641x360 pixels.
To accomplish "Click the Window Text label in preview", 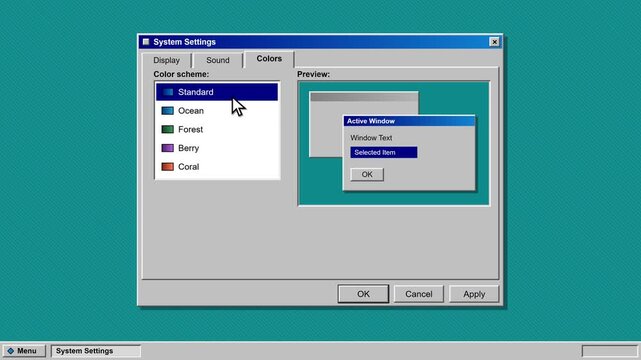I will (371, 138).
